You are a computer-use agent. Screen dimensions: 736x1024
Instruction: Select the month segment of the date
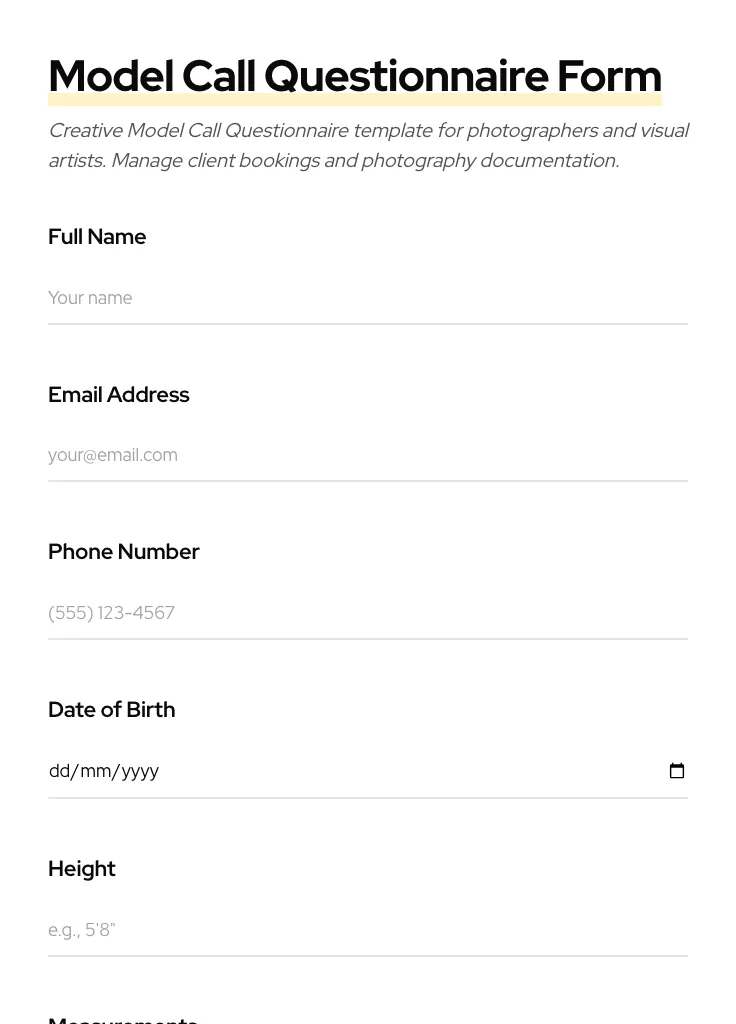coord(95,771)
